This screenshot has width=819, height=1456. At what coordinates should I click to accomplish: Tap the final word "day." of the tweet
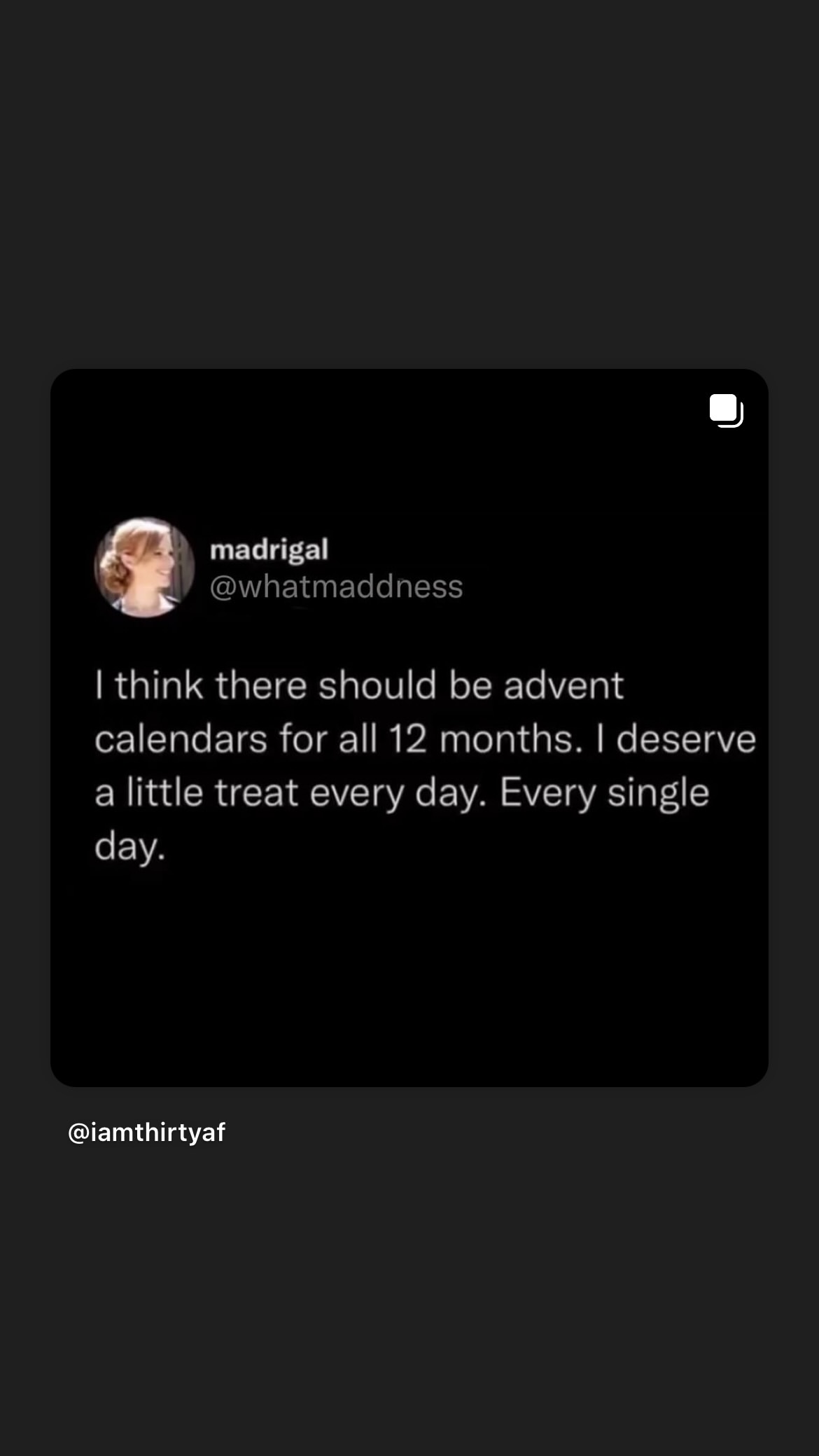[x=130, y=848]
